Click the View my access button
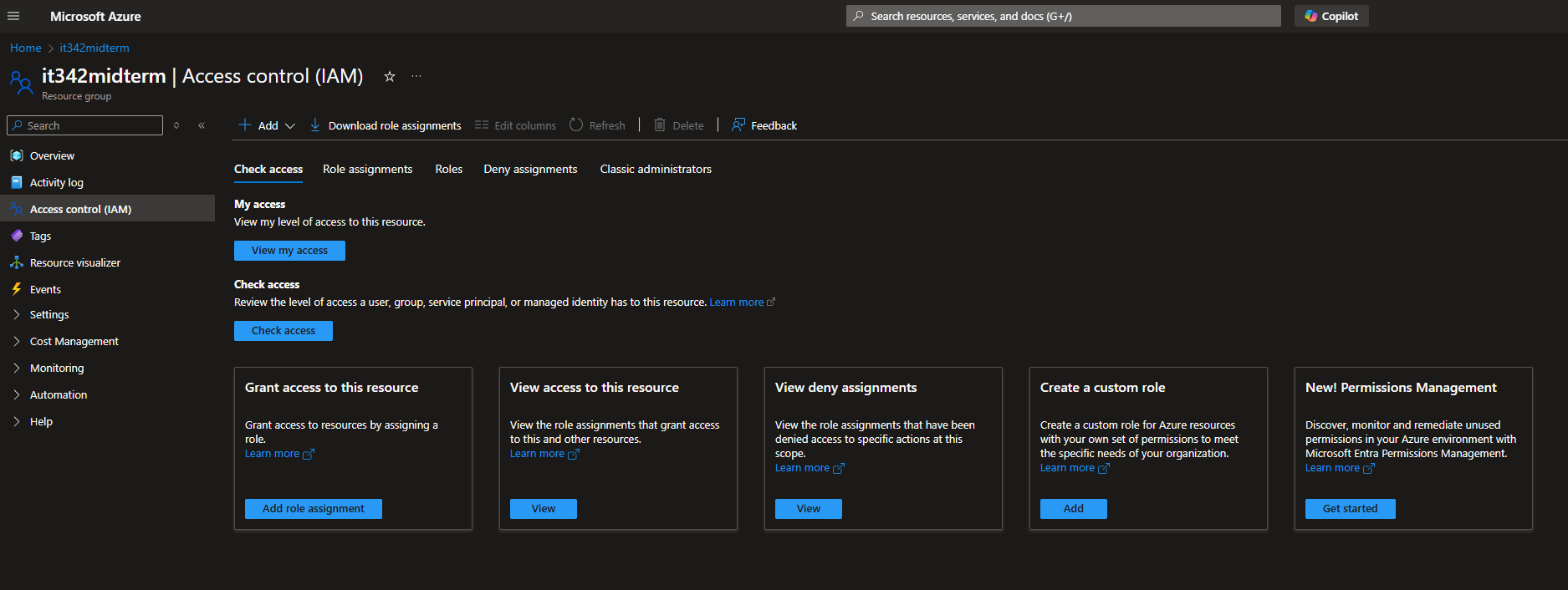Screen dimensions: 1568x590 point(289,251)
